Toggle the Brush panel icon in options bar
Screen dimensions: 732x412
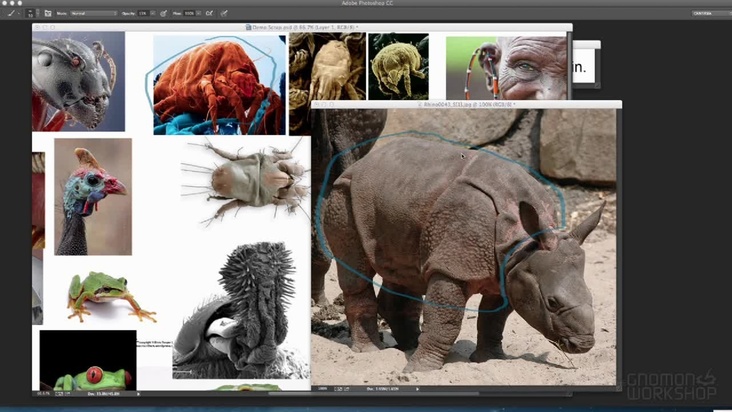coord(48,14)
